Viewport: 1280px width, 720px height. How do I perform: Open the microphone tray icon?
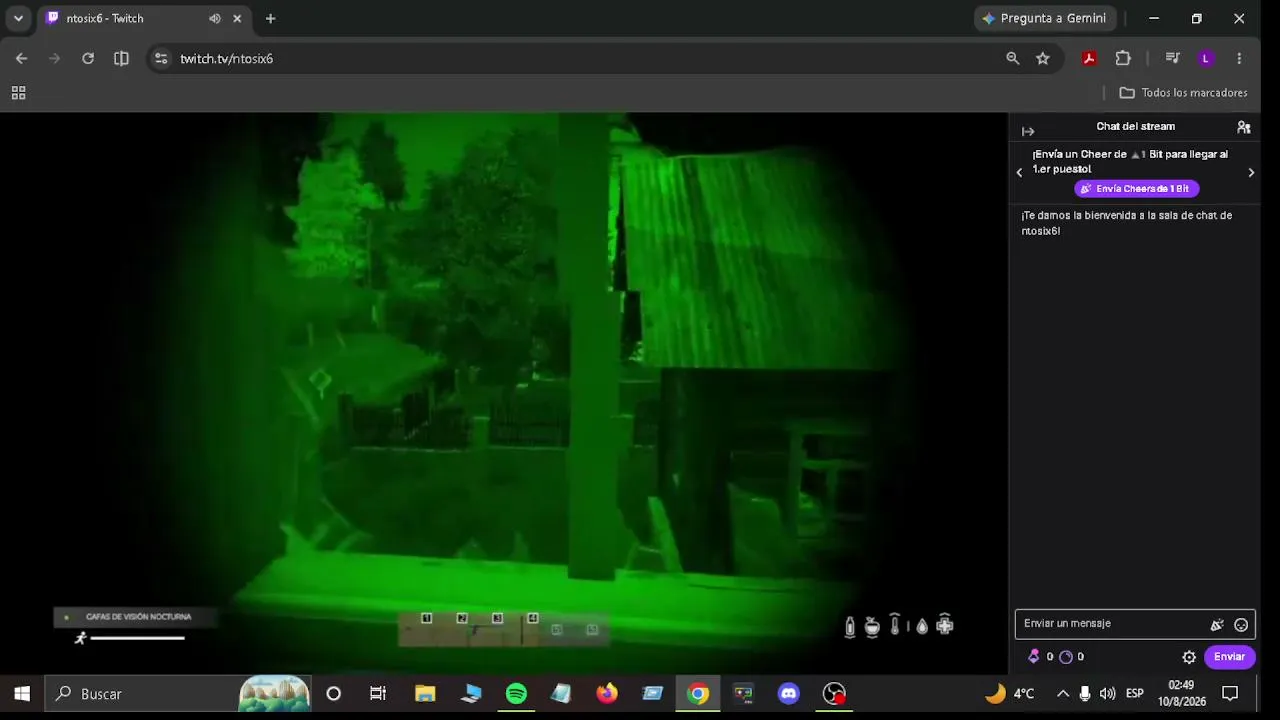[1085, 693]
